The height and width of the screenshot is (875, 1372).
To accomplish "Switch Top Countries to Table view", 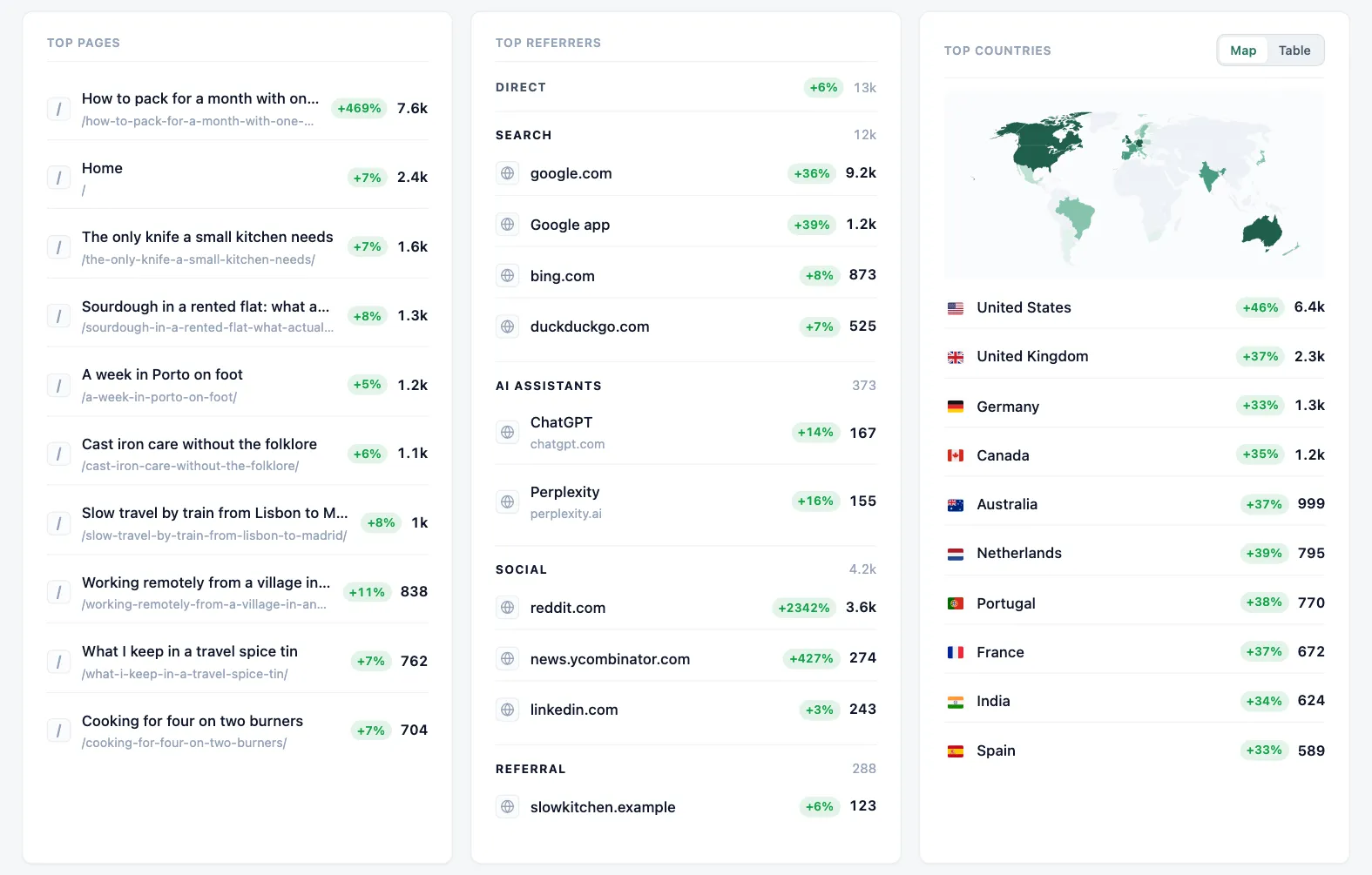I will pos(1294,50).
